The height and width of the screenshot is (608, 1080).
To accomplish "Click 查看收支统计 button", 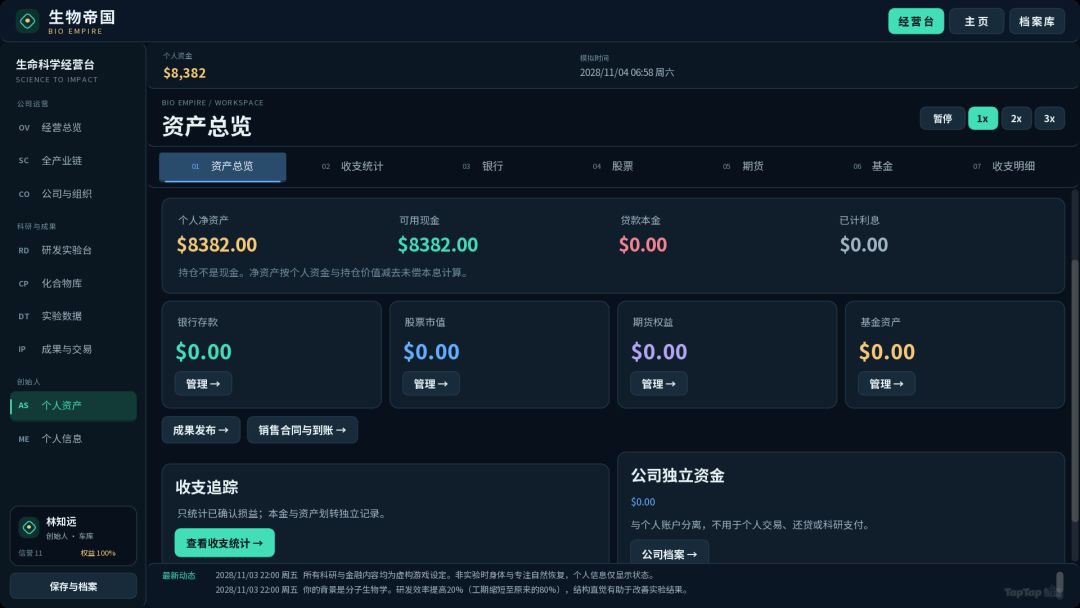I will pyautogui.click(x=225, y=543).
